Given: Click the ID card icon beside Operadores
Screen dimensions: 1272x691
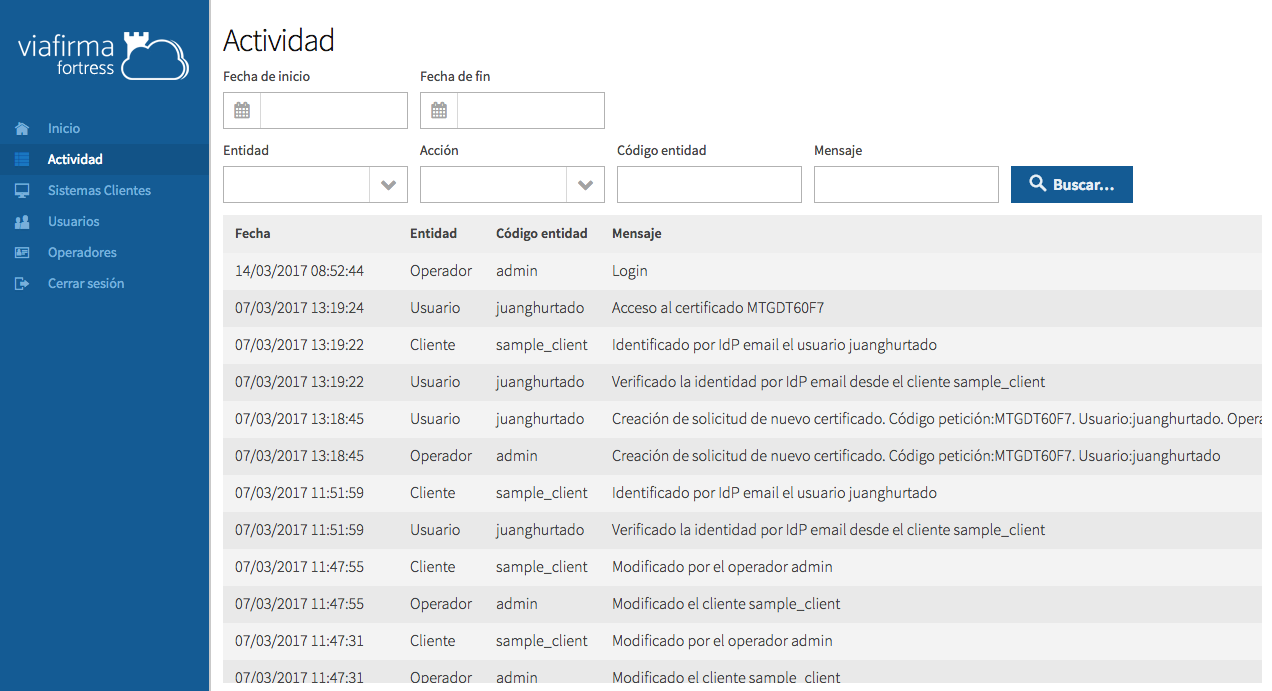Looking at the screenshot, I should click(x=22, y=252).
